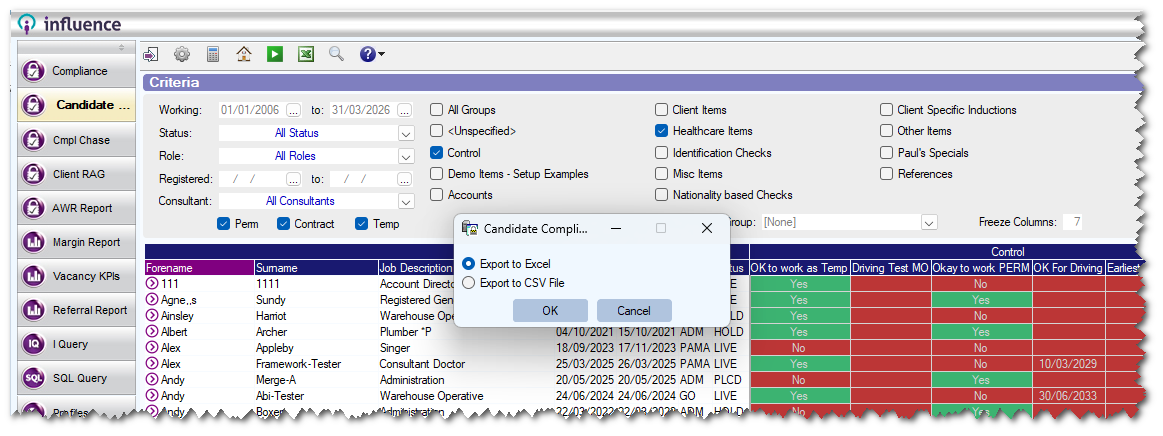Open SQL Query in sidebar
The width and height of the screenshot is (1163, 436).
pyautogui.click(x=76, y=378)
